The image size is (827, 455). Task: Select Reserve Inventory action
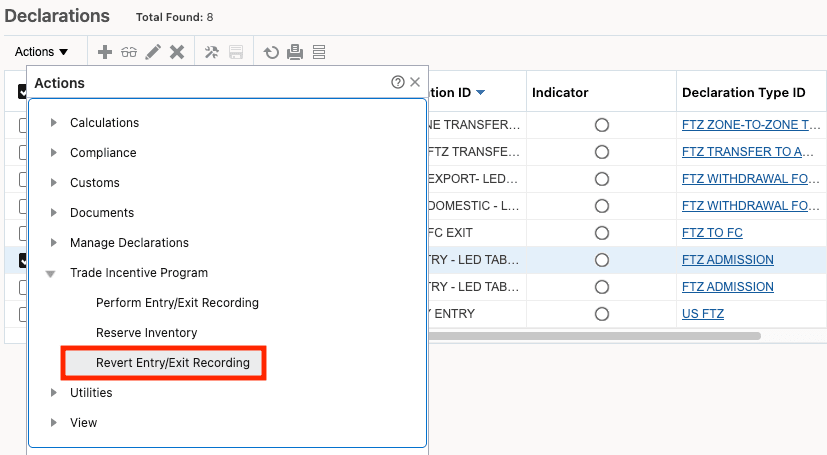click(x=147, y=333)
